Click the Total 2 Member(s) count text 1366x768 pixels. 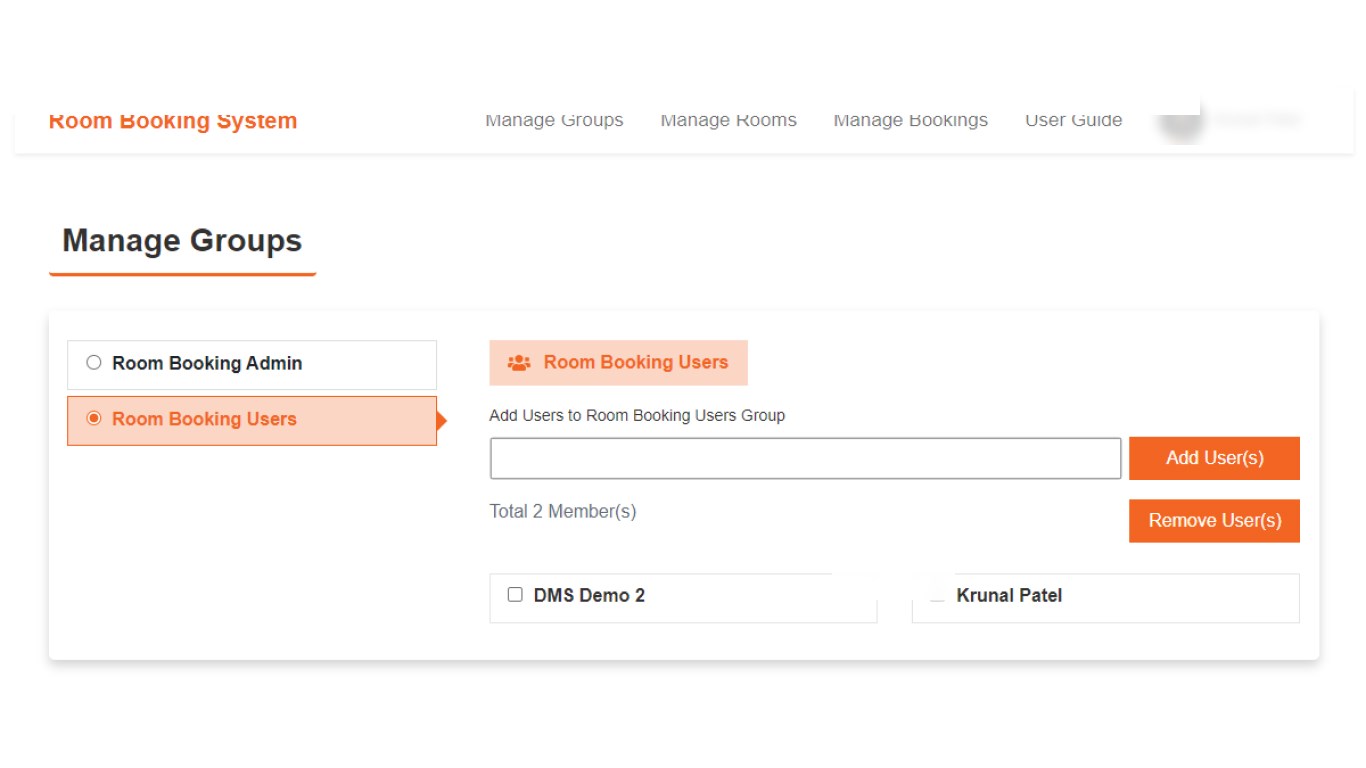point(563,512)
